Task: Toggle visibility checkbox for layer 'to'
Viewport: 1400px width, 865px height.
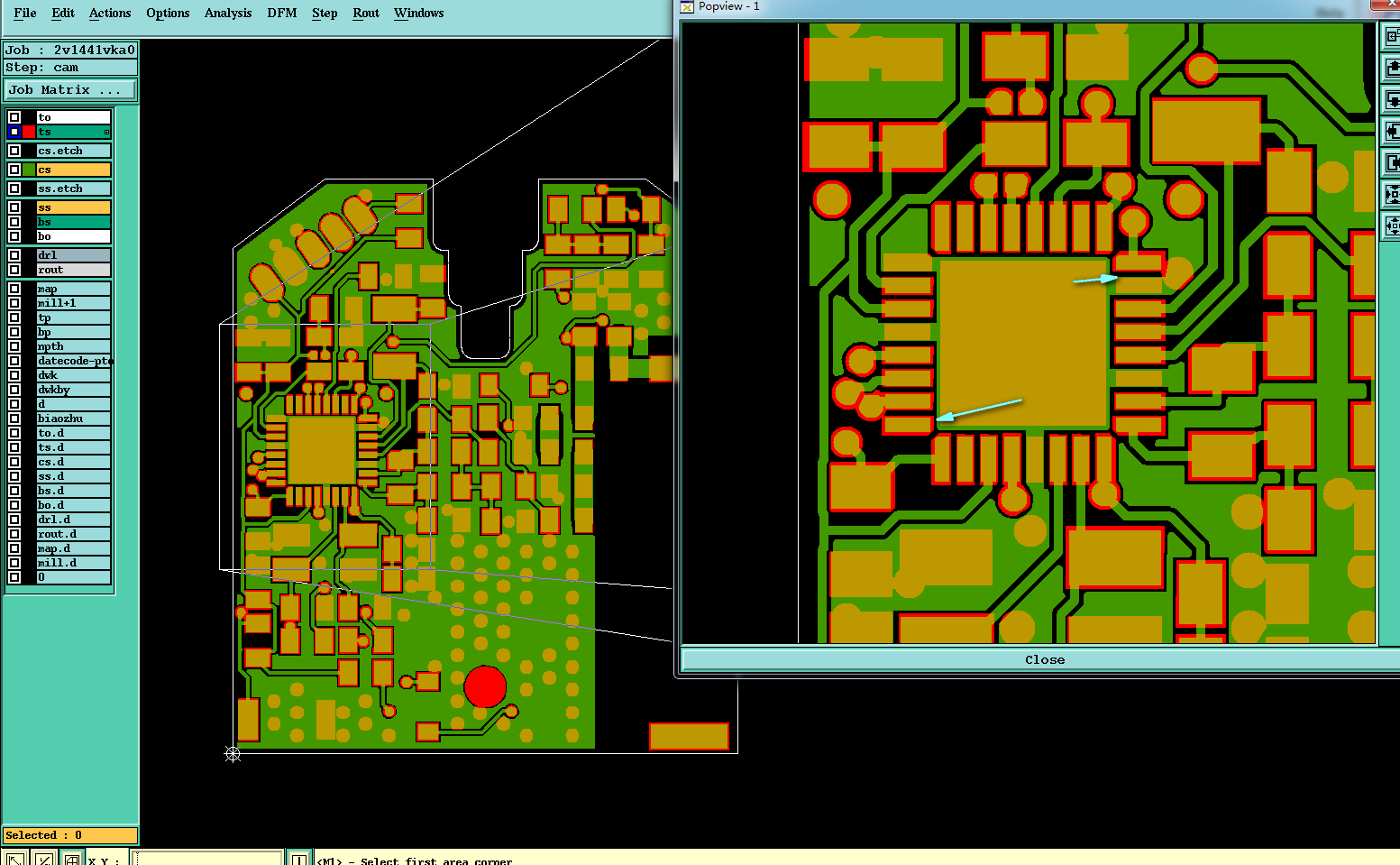Action: 14,117
